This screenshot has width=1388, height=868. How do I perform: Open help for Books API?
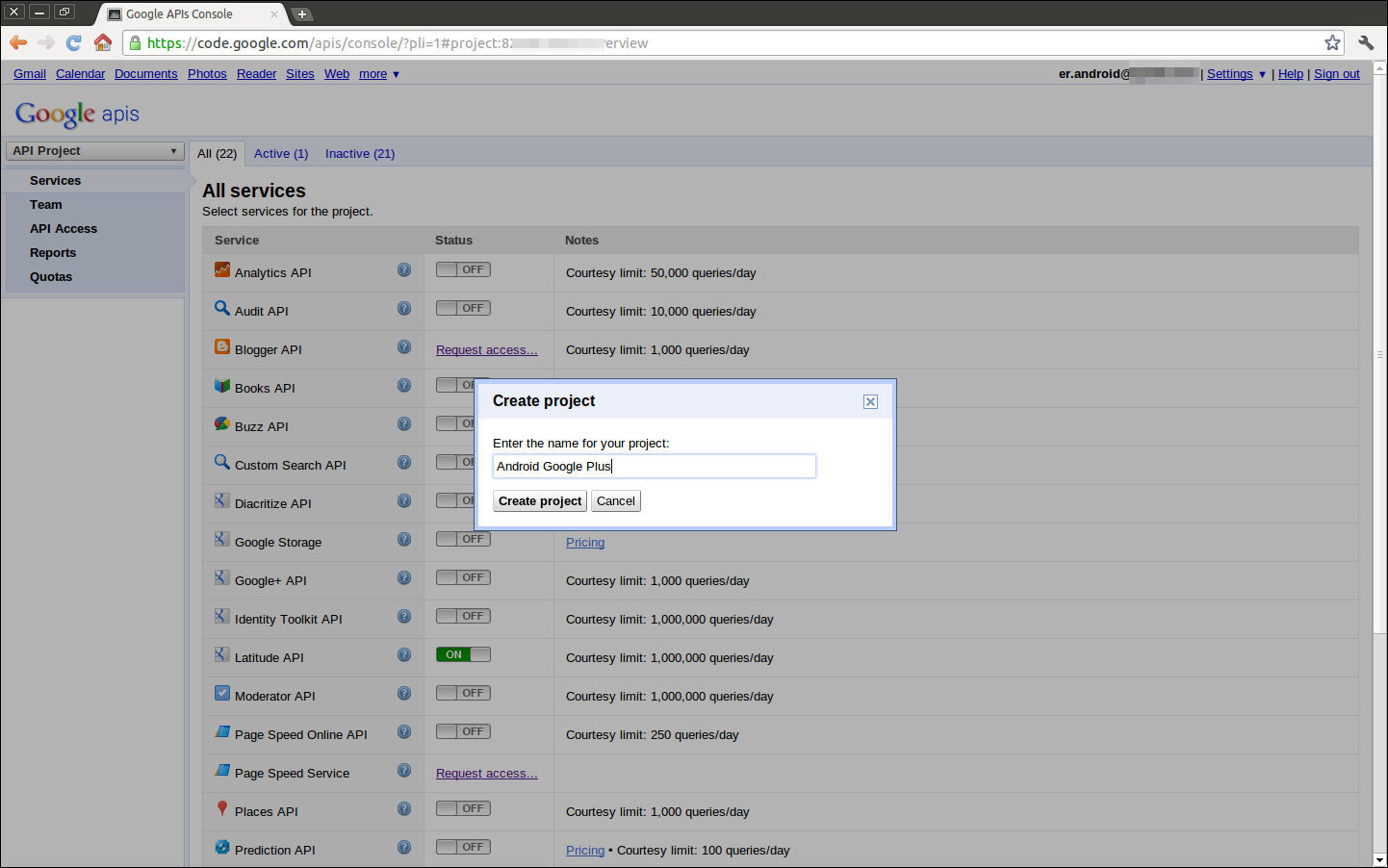tap(404, 386)
